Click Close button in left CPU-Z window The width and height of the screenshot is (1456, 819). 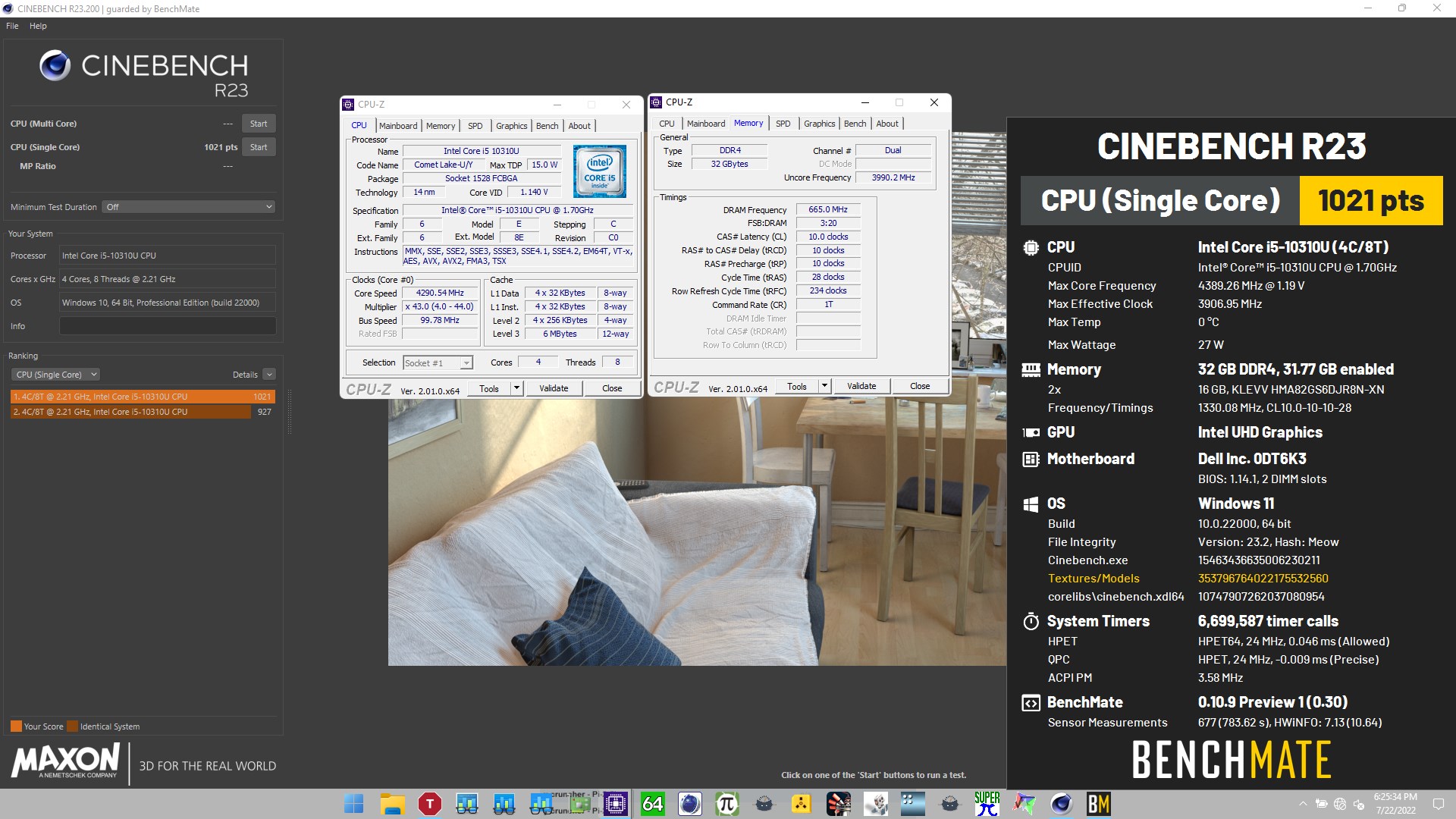click(612, 389)
